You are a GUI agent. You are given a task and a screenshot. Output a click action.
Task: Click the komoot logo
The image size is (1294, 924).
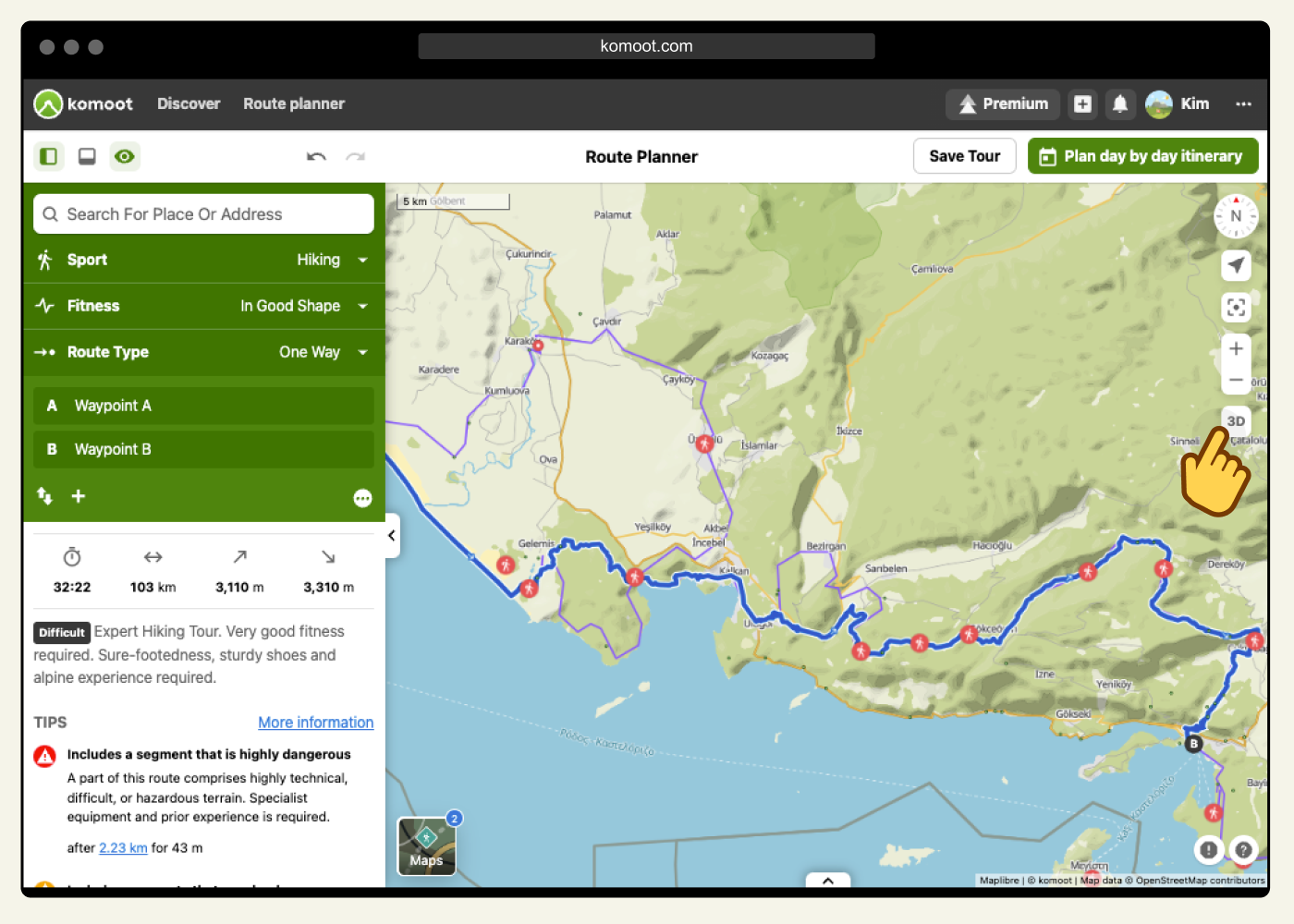click(x=83, y=103)
